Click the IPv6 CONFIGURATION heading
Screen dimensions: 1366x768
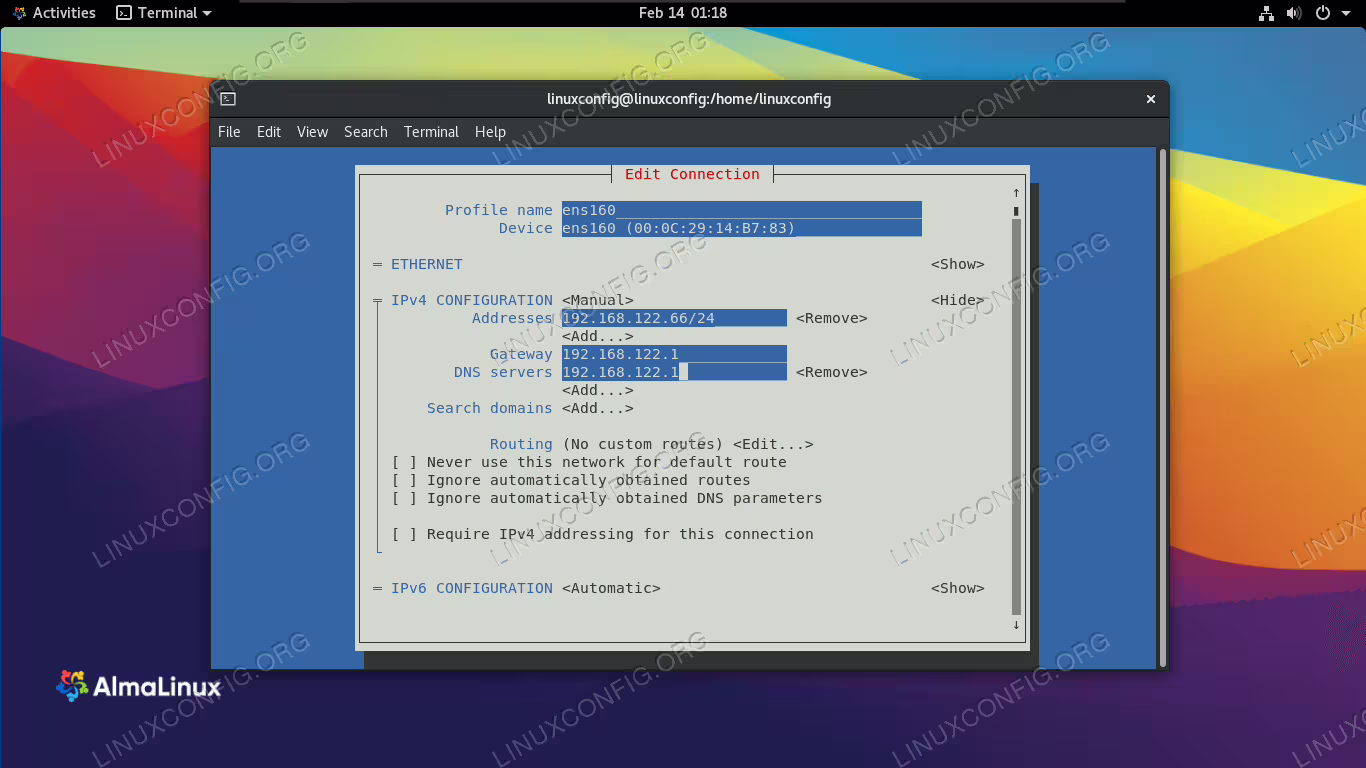[472, 588]
